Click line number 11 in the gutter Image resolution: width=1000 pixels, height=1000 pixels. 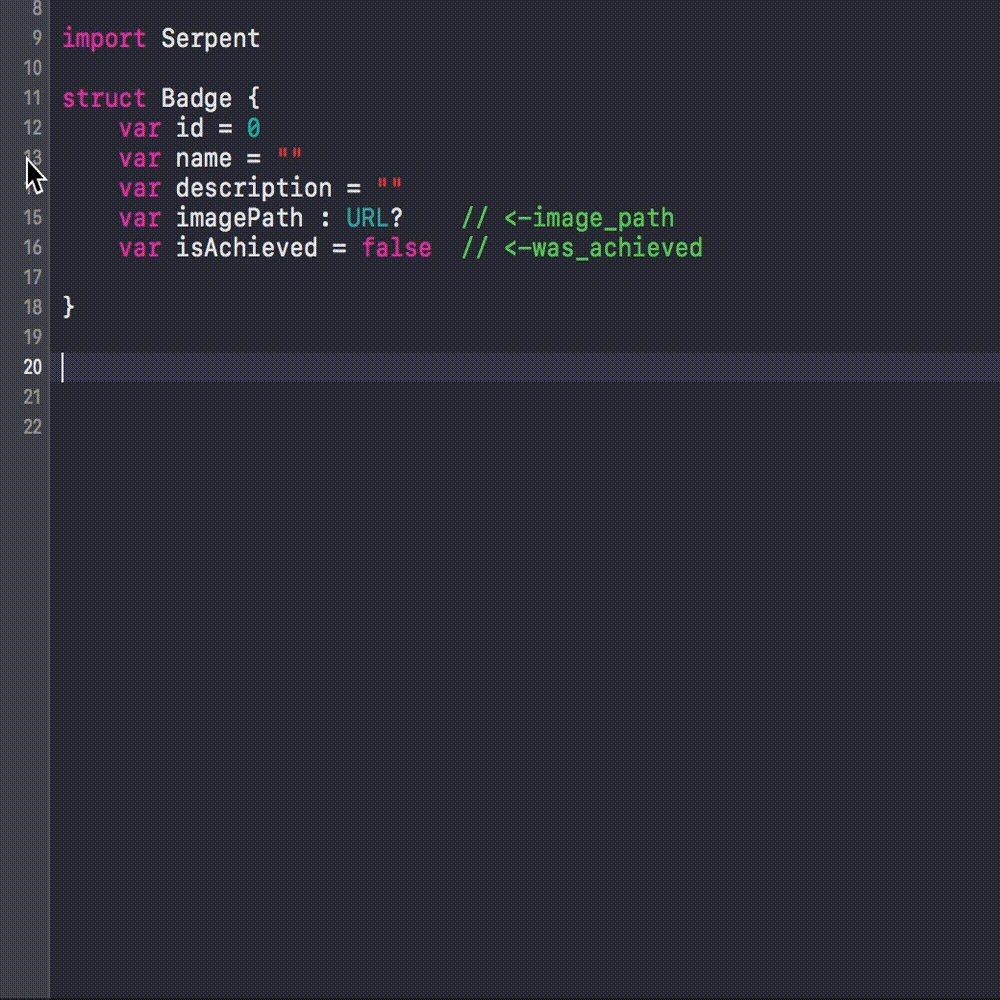(33, 98)
